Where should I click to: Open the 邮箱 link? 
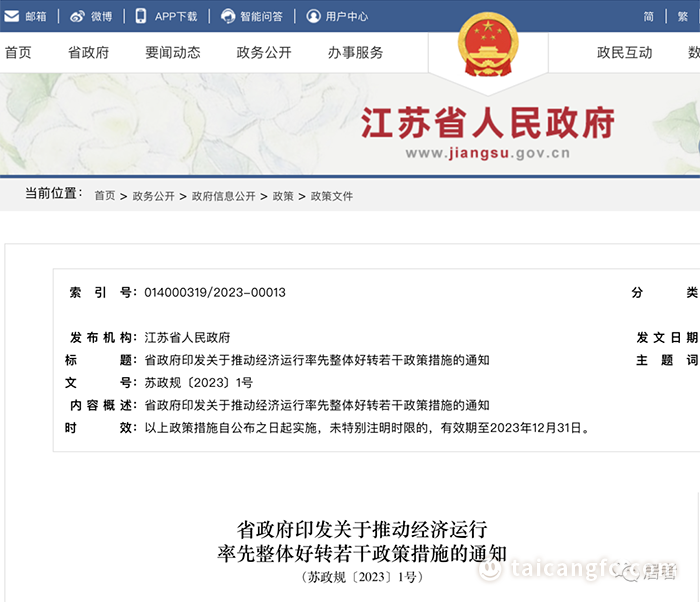(x=36, y=17)
